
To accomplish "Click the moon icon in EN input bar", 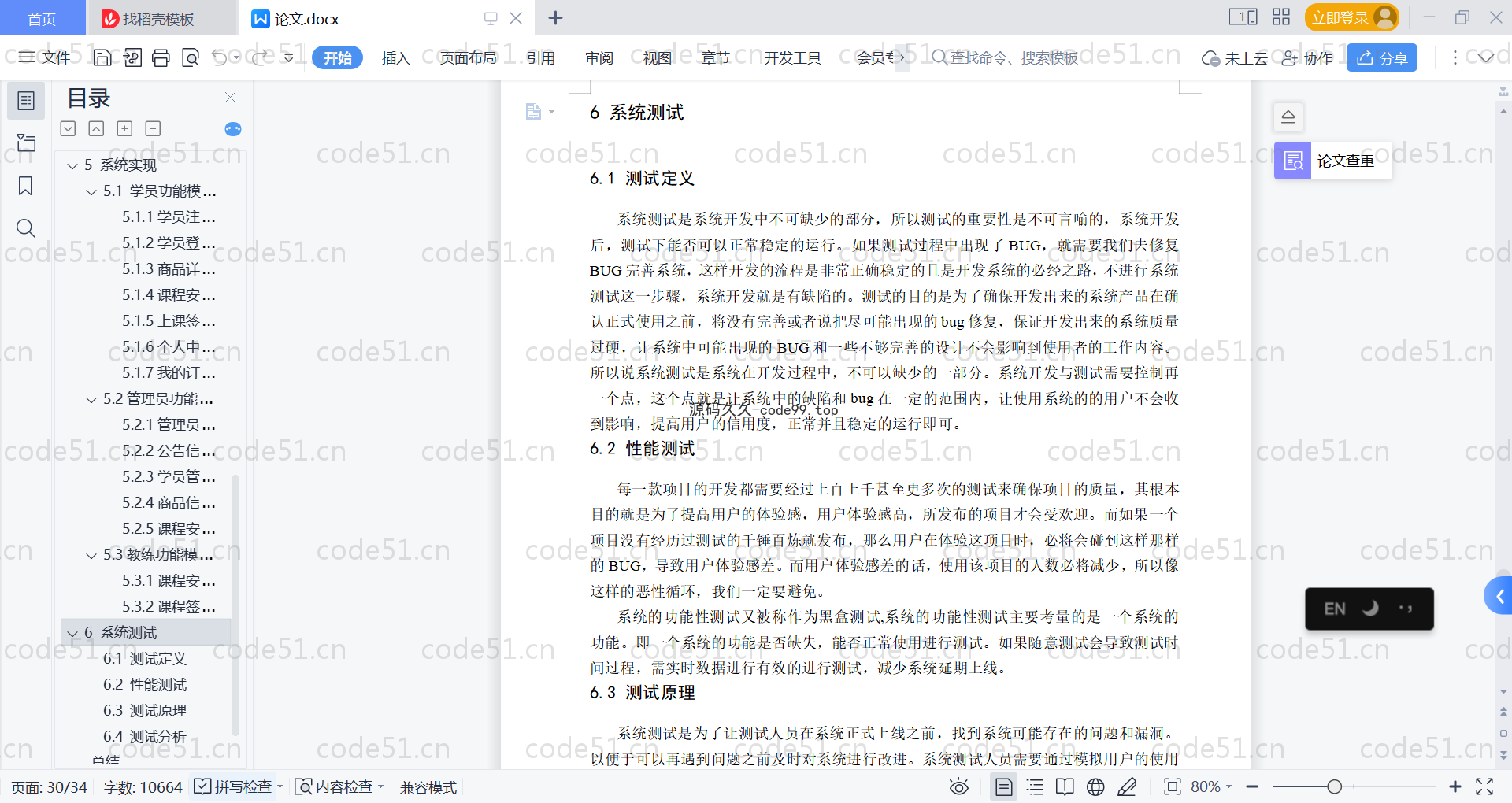I will (1370, 609).
